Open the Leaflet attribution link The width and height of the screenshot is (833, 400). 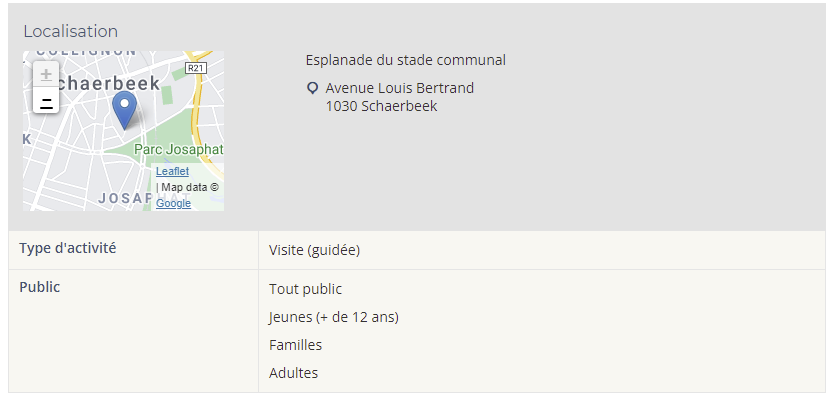tap(173, 171)
